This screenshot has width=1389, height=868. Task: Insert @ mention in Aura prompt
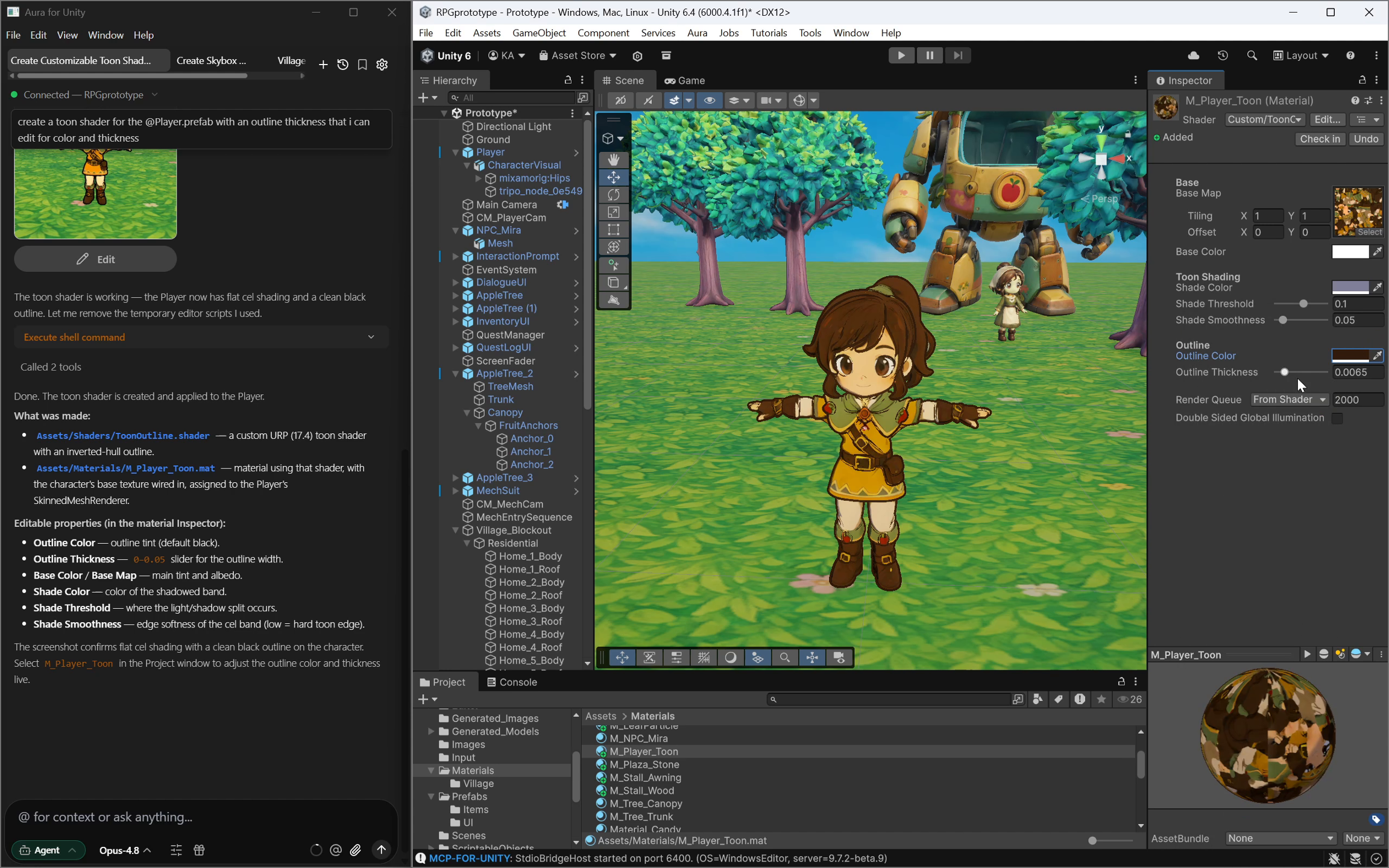(x=336, y=850)
